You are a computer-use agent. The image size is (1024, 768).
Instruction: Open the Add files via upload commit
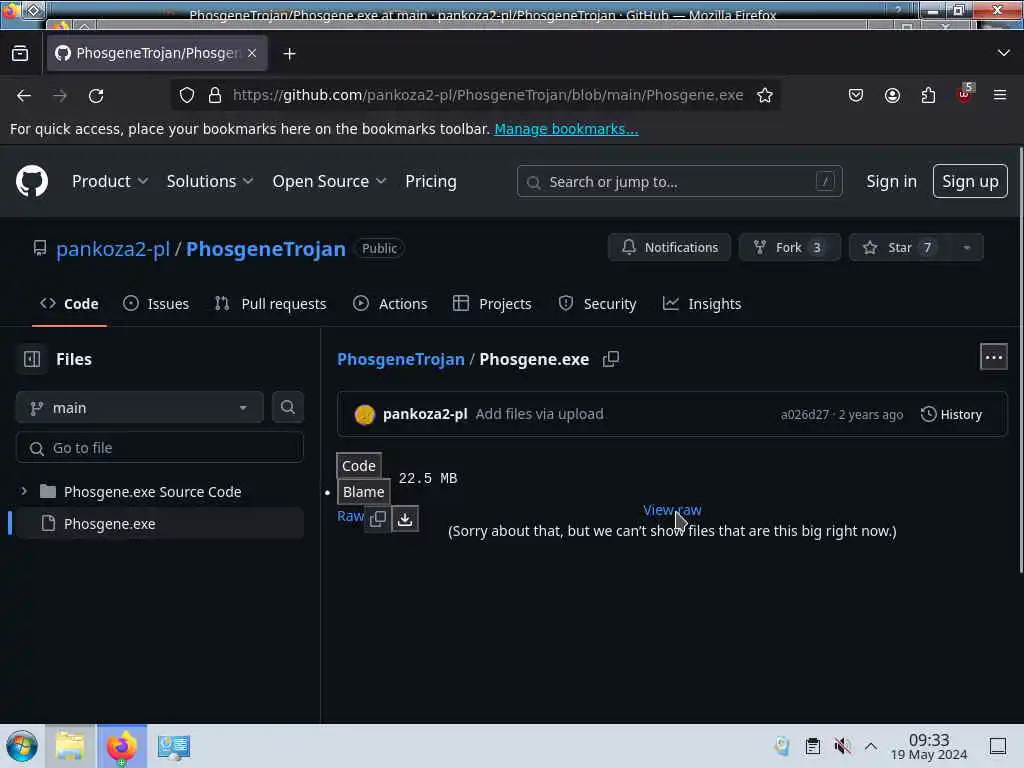[539, 414]
